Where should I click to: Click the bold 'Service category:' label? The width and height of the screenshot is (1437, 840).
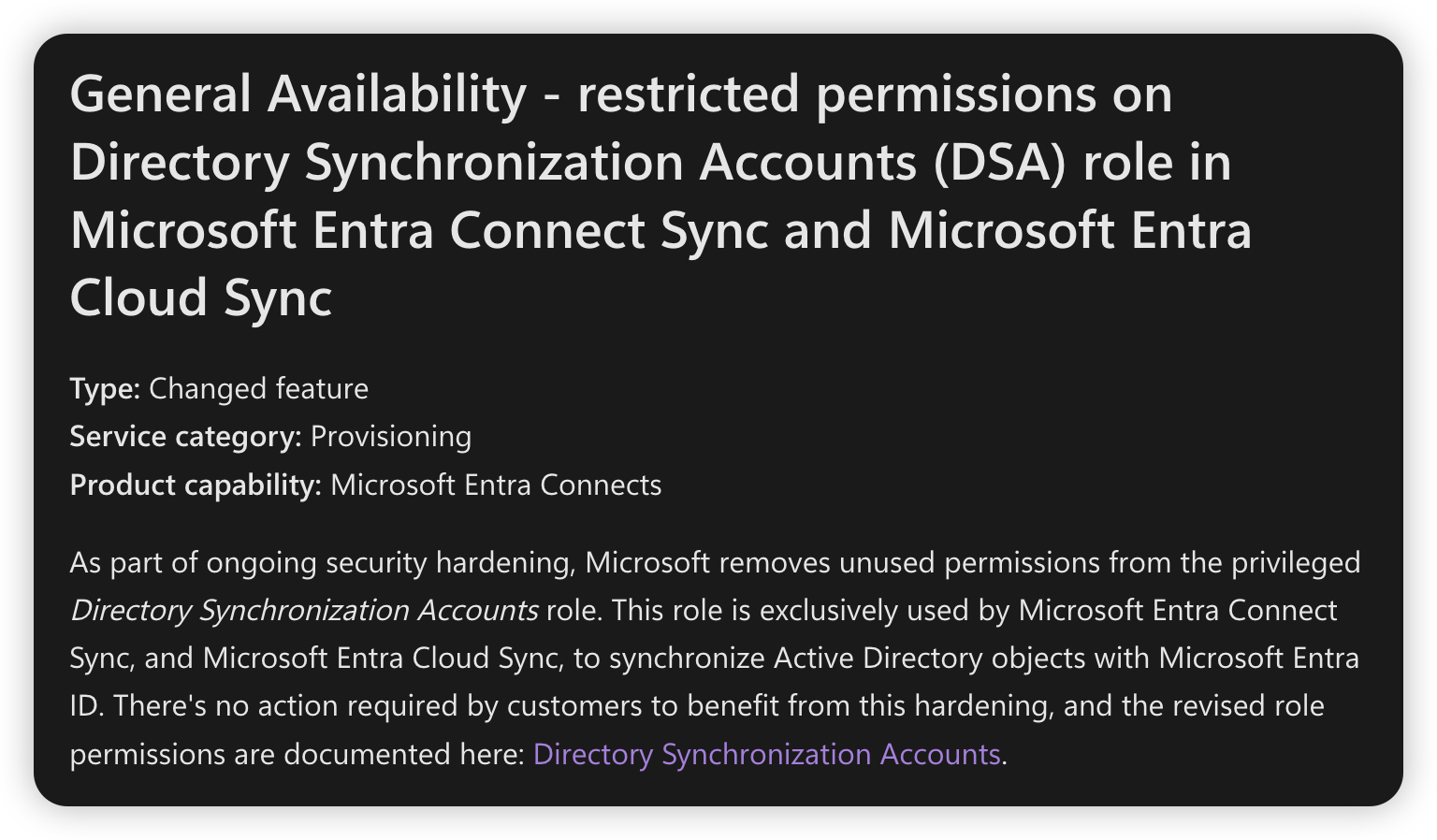tap(186, 437)
